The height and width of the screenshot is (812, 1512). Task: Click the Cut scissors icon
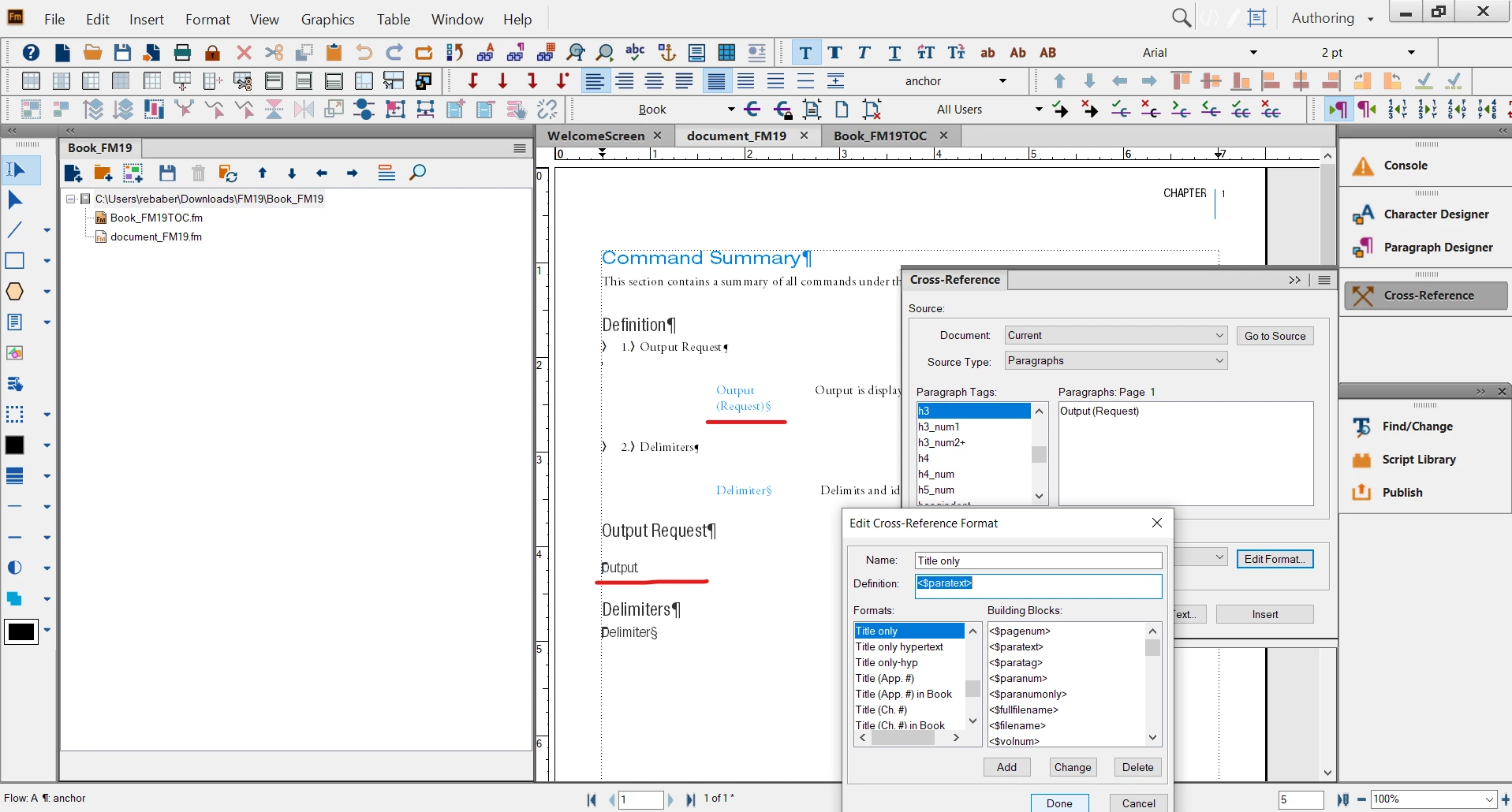point(274,53)
